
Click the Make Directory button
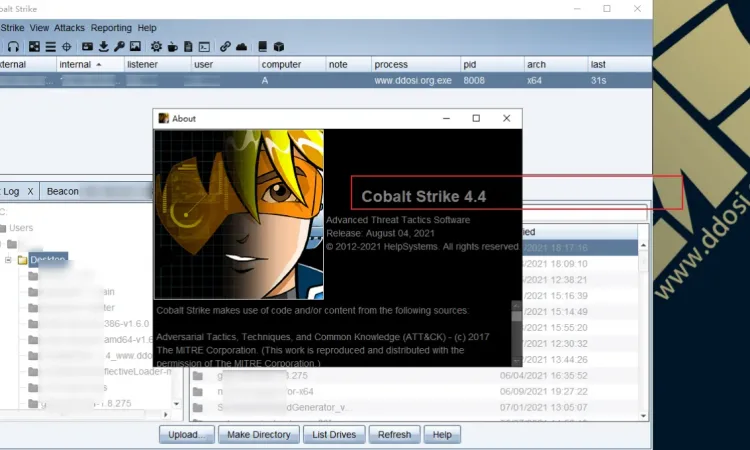click(259, 435)
